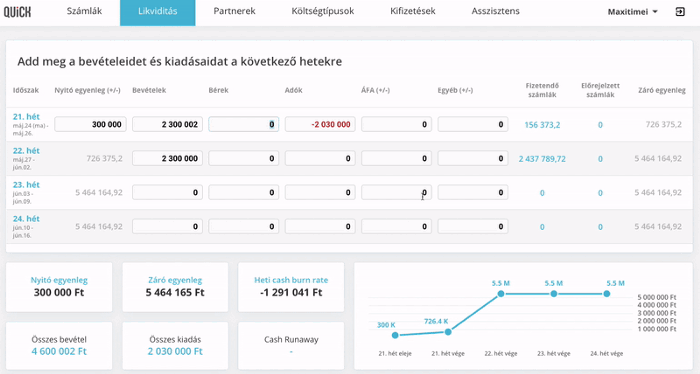
Task: Click the 23. hét Egyéb input field
Action: [473, 192]
